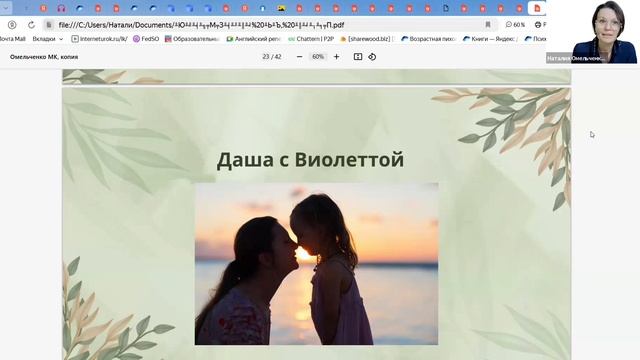
Task: Open the Chattern | P2P bookmark
Action: click(x=311, y=39)
